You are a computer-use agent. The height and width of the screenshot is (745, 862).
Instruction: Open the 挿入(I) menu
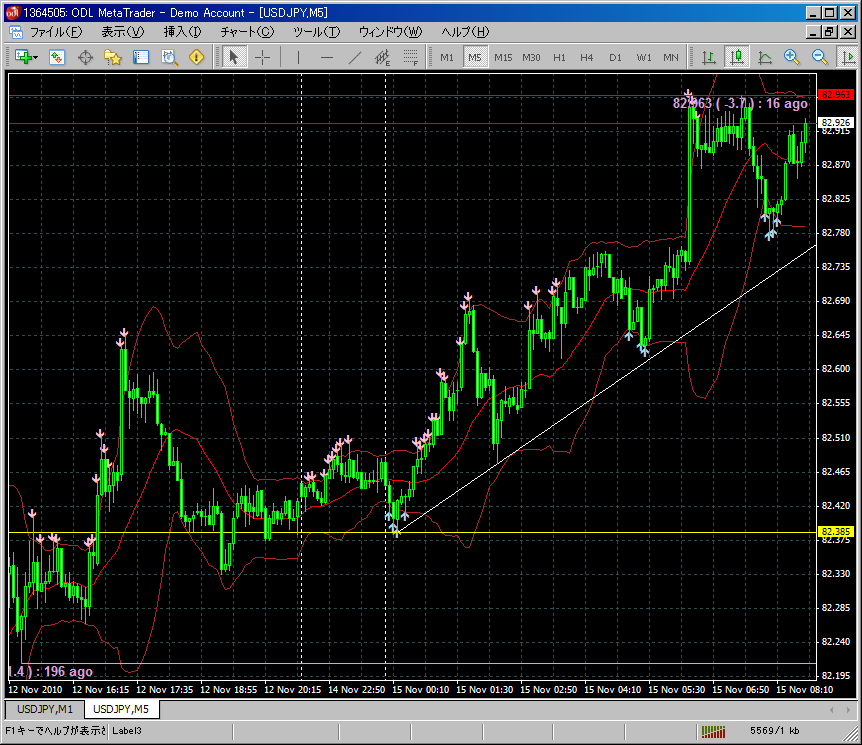point(182,32)
